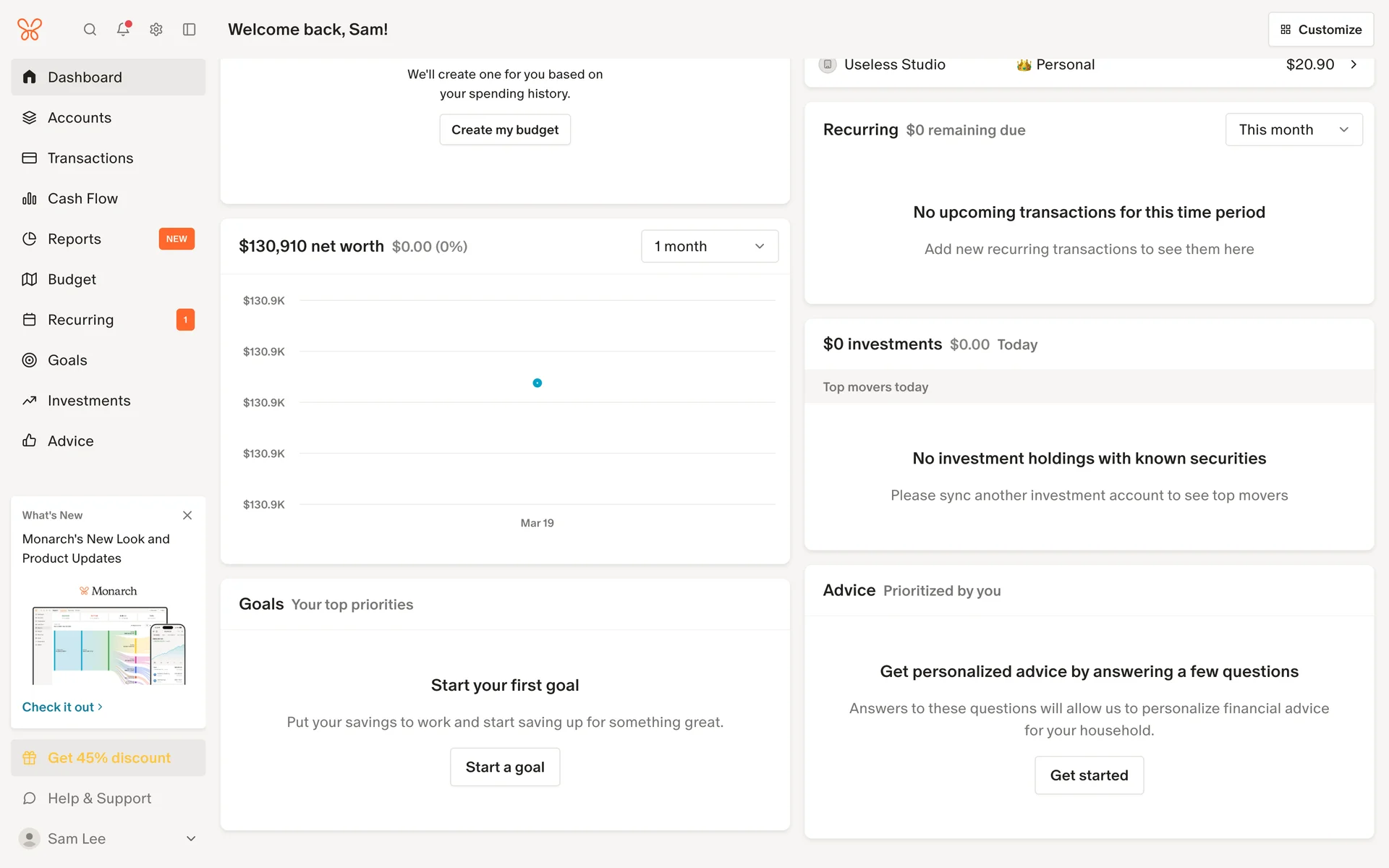
Task: Click the Monarch butterfly logo
Action: tap(30, 29)
